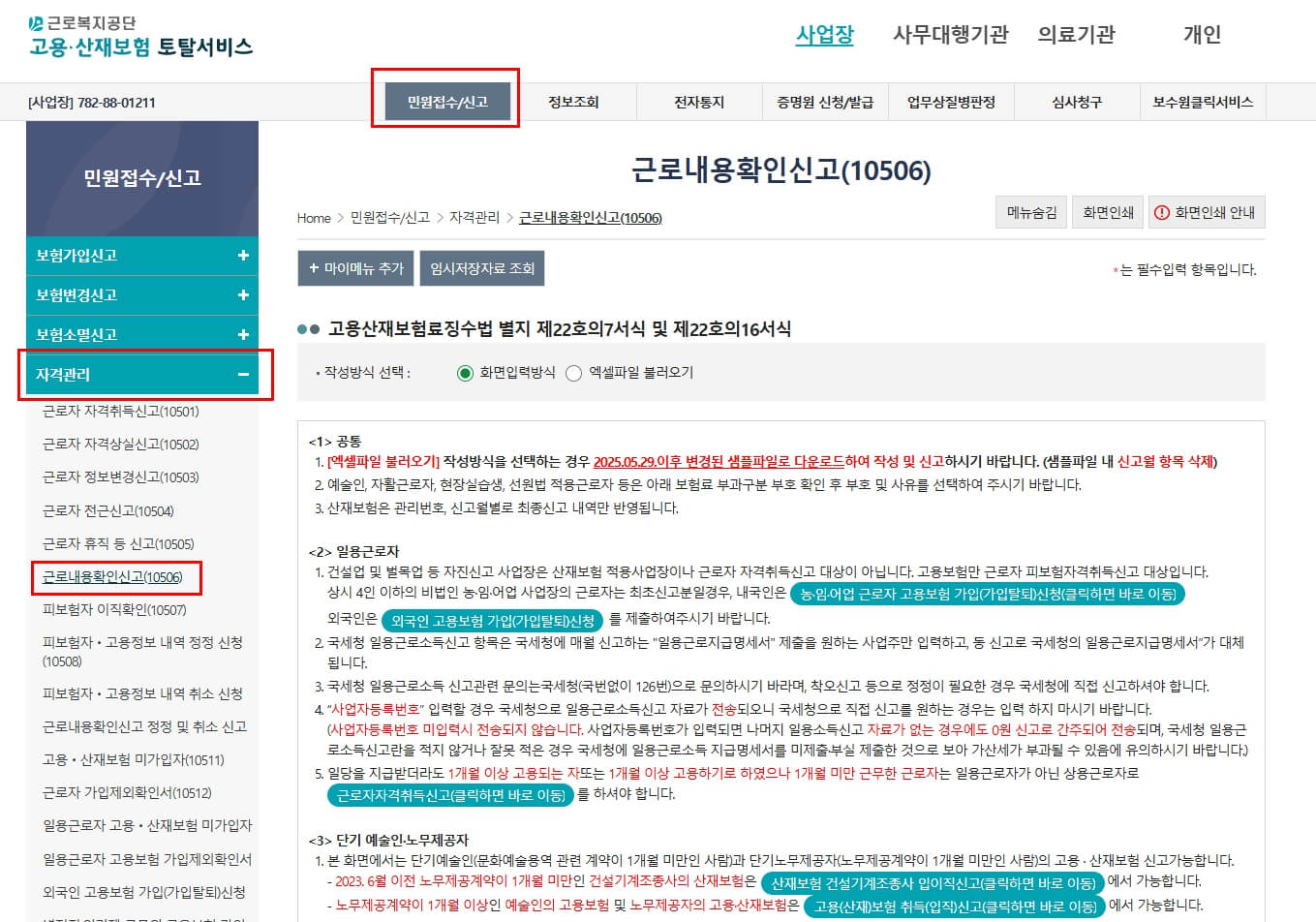Viewport: 1316px width, 922px height.
Task: Add page to 마이메뉴
Action: [354, 268]
